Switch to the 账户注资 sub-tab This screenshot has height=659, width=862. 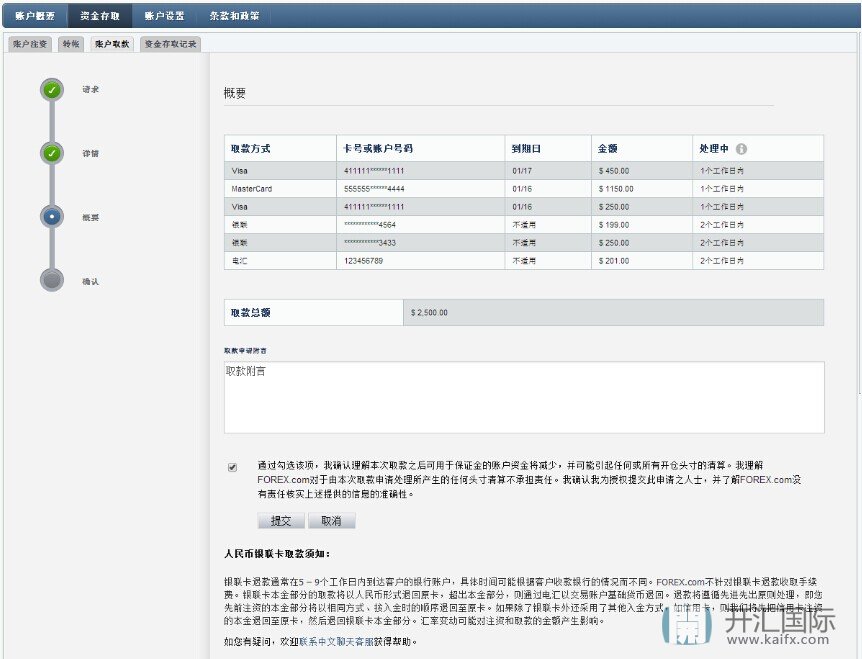tap(30, 44)
